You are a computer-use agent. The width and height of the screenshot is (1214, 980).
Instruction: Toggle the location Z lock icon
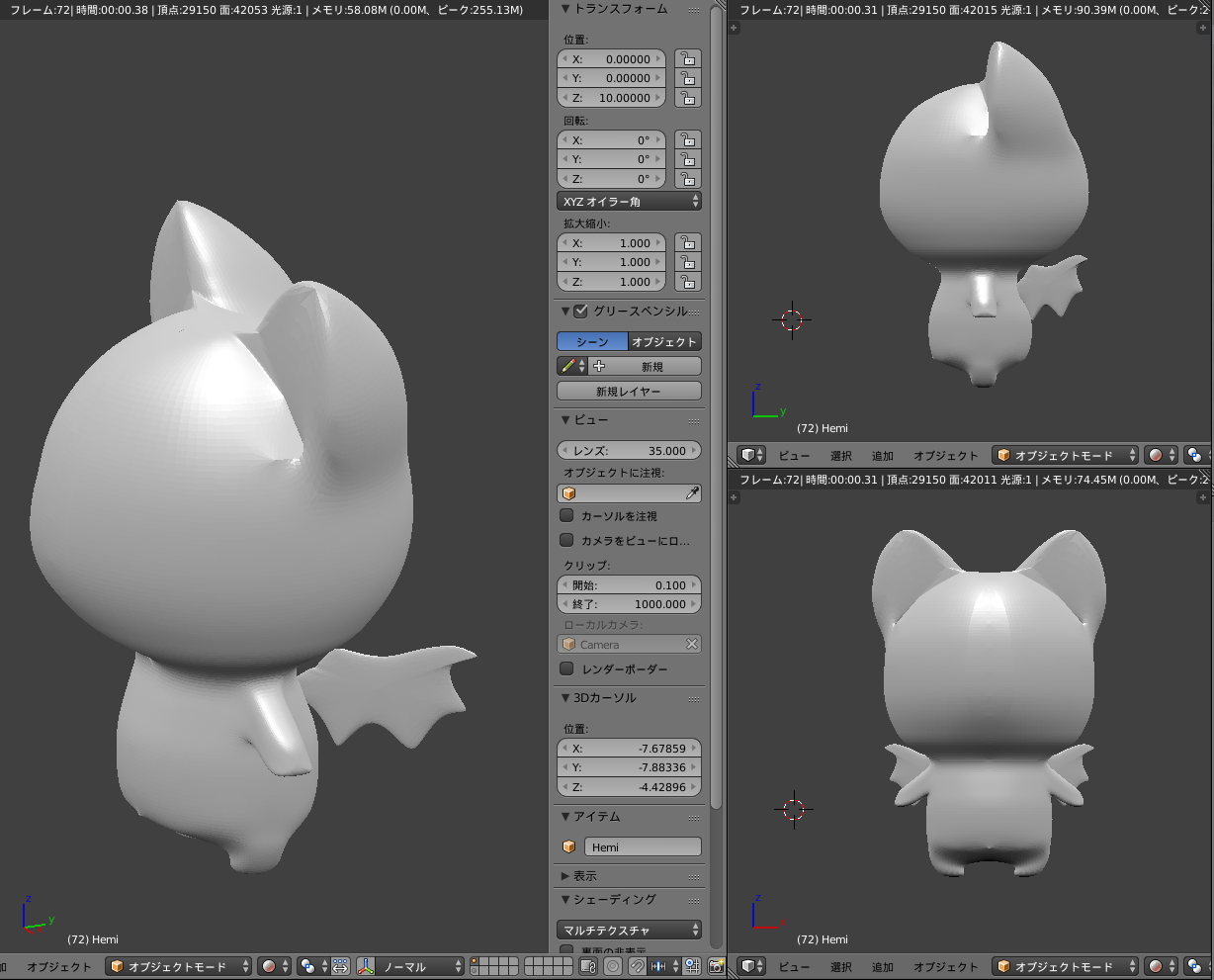687,98
